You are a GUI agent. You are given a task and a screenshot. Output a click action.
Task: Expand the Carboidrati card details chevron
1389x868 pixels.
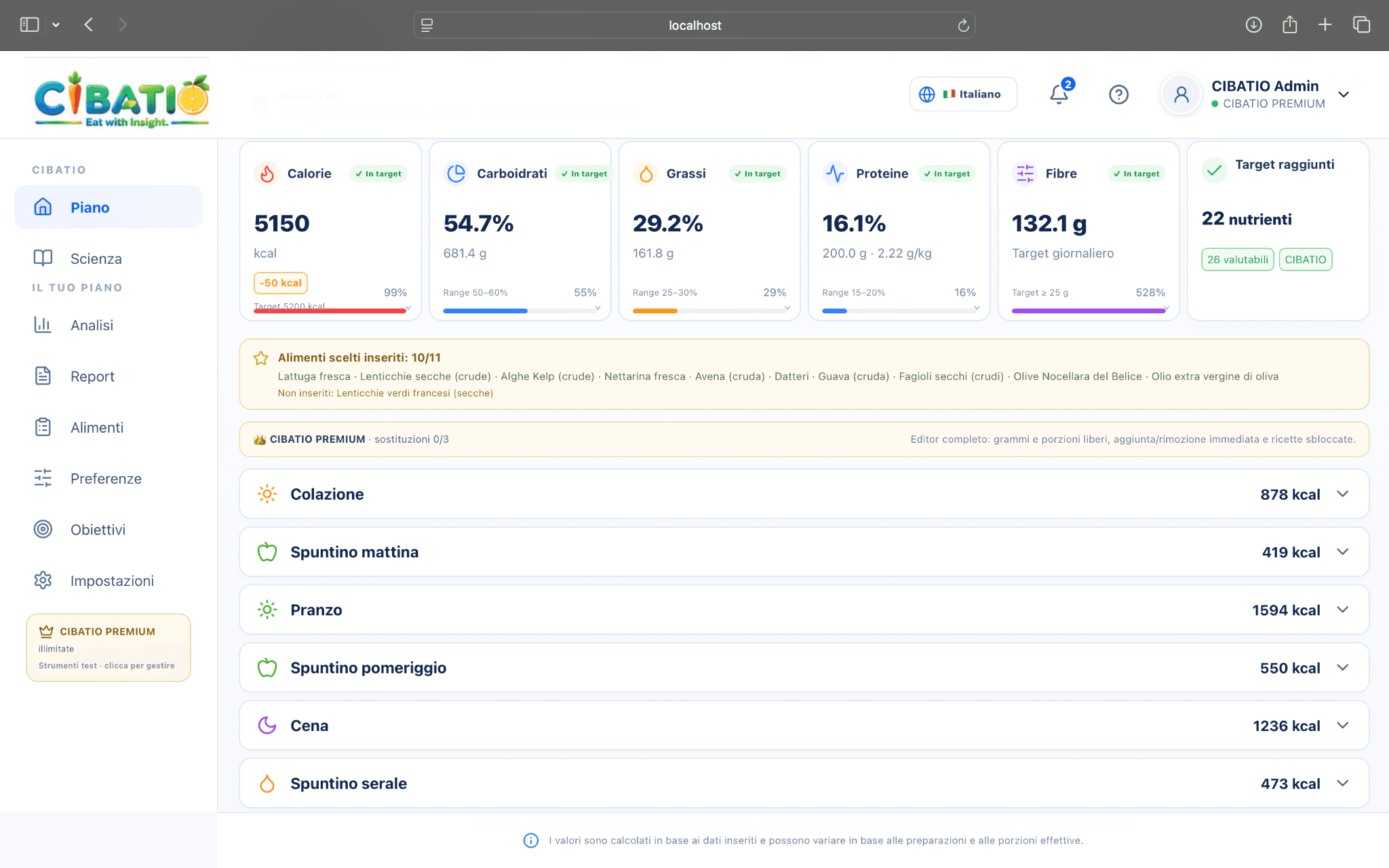598,308
